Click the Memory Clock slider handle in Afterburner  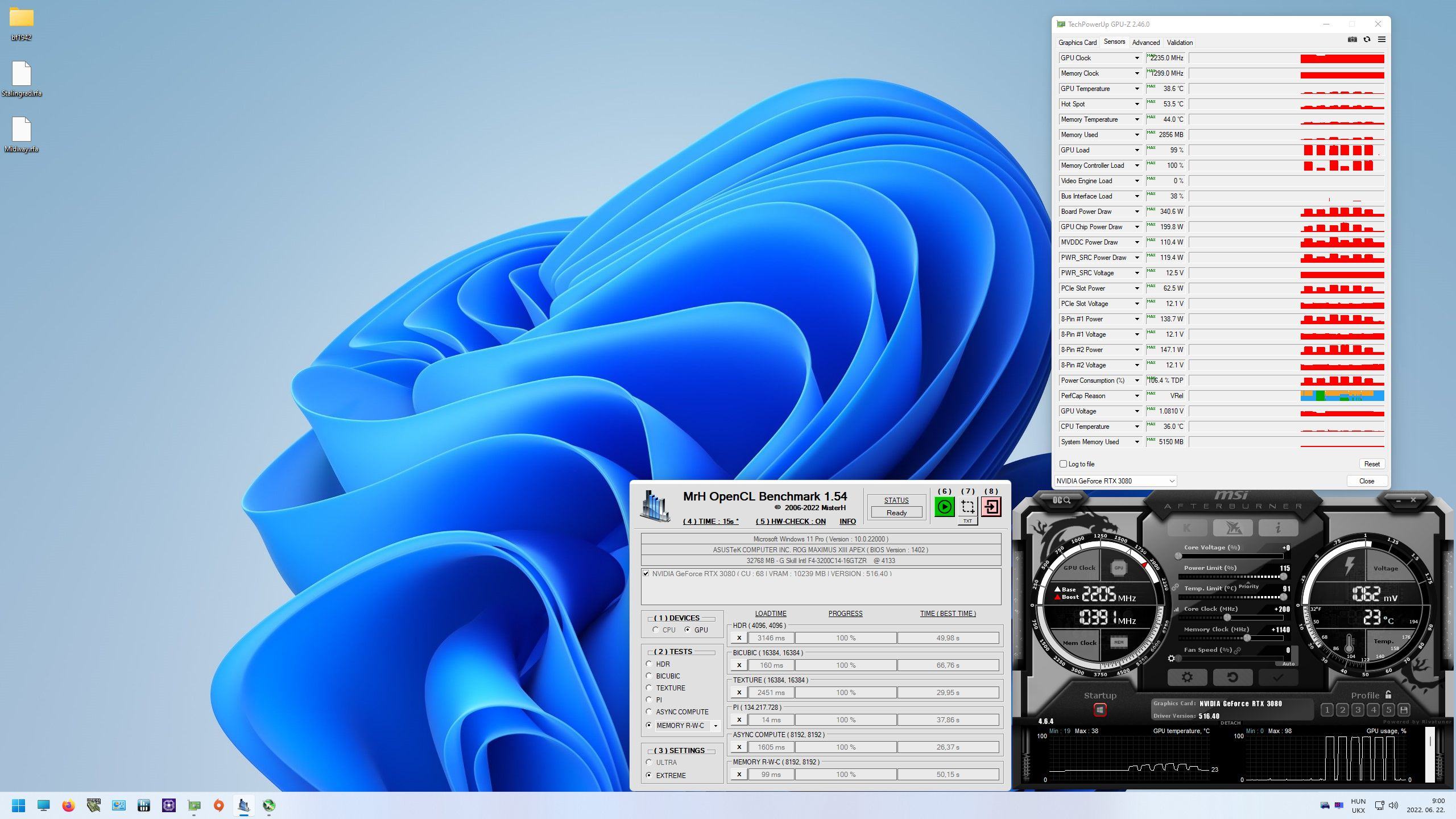1247,638
